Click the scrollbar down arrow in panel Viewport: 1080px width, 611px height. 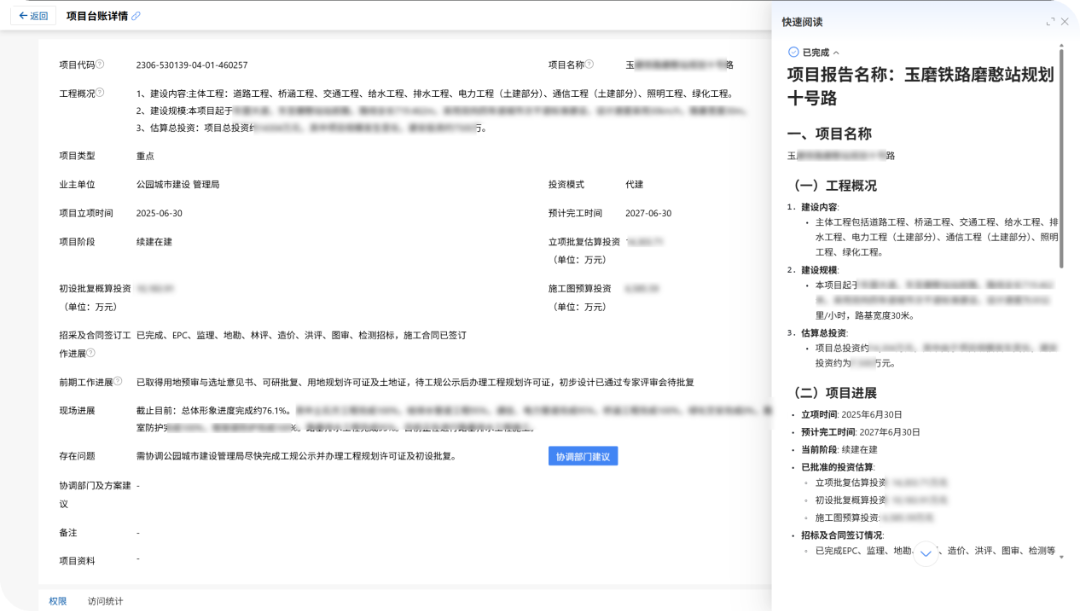click(1062, 557)
